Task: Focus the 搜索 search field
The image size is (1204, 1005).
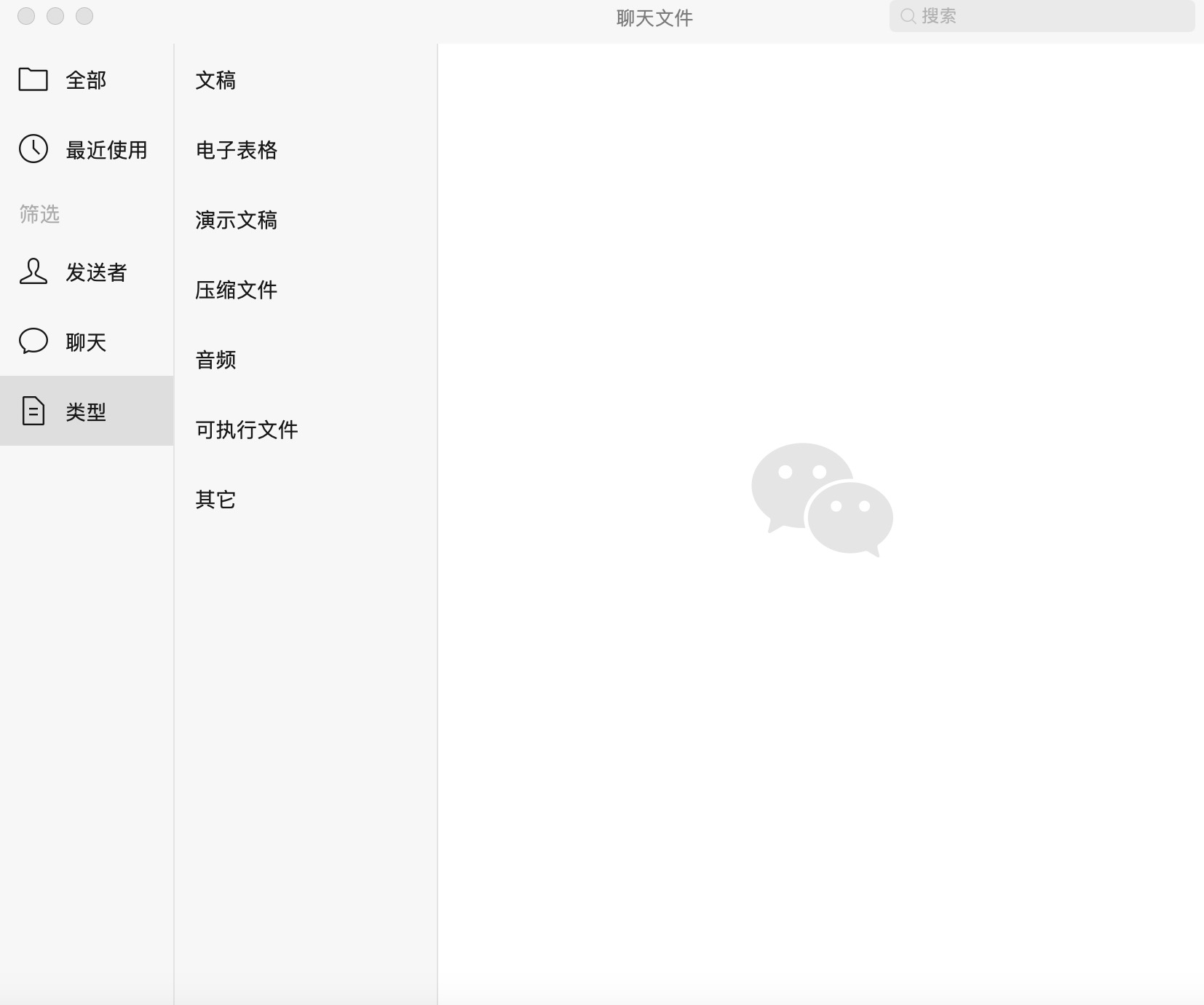Action: [1042, 16]
